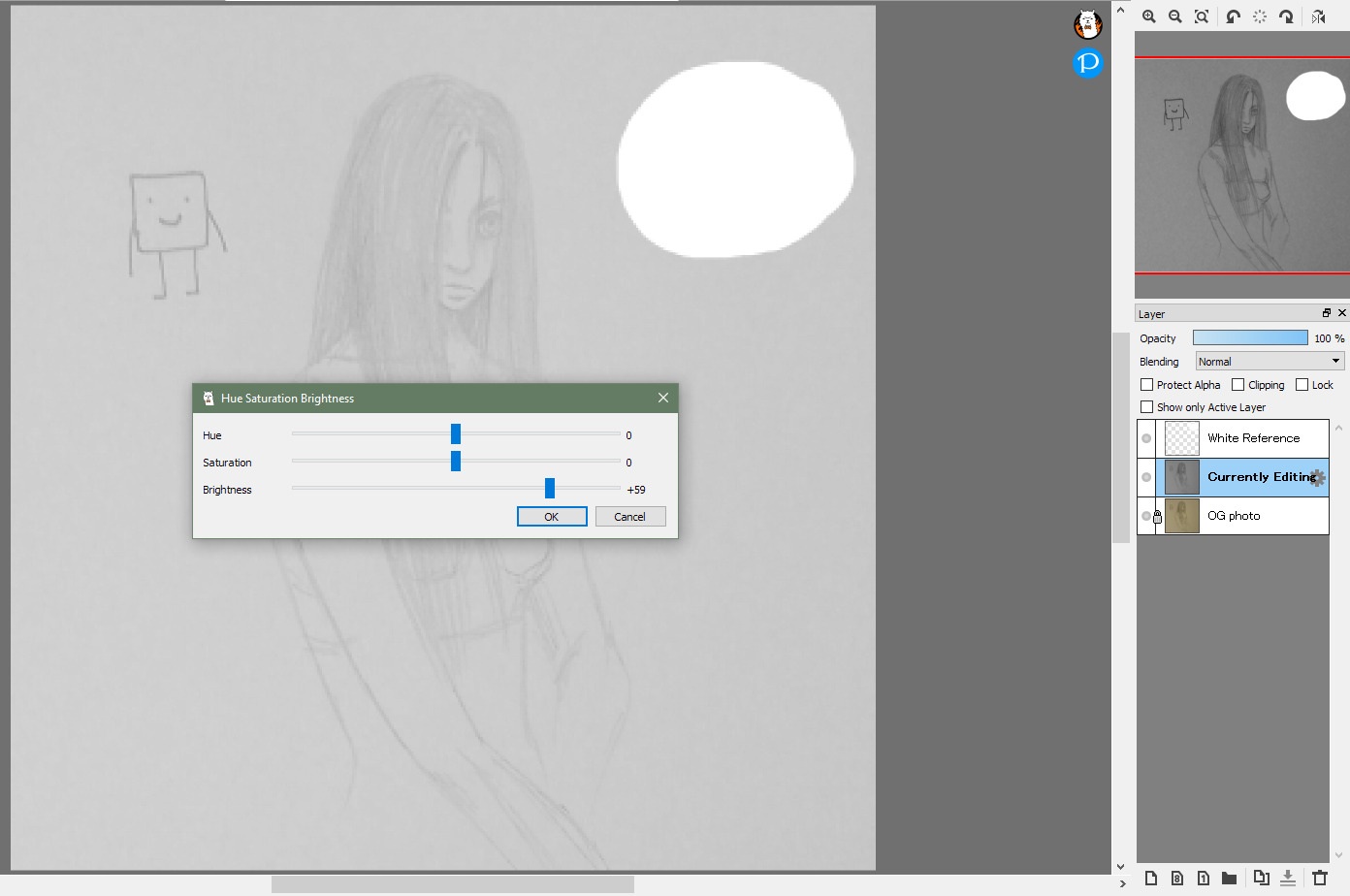1350x896 pixels.
Task: Close the Layer panel
Action: (x=1342, y=313)
